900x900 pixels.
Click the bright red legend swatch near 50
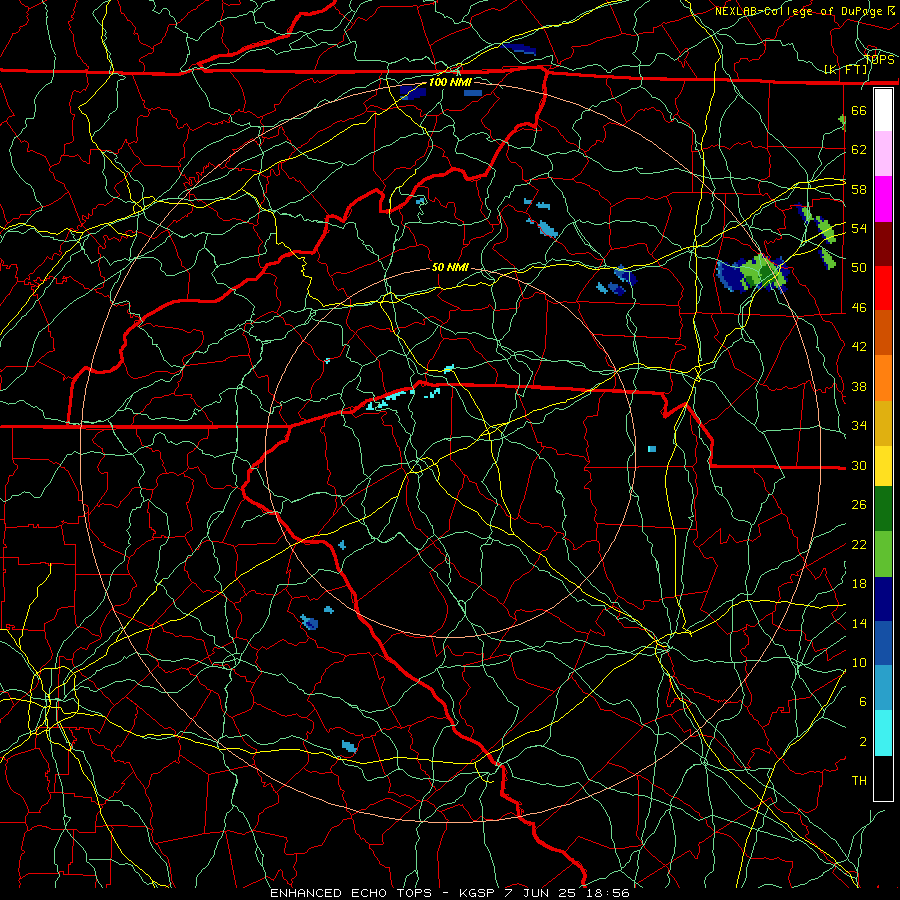pyautogui.click(x=883, y=288)
